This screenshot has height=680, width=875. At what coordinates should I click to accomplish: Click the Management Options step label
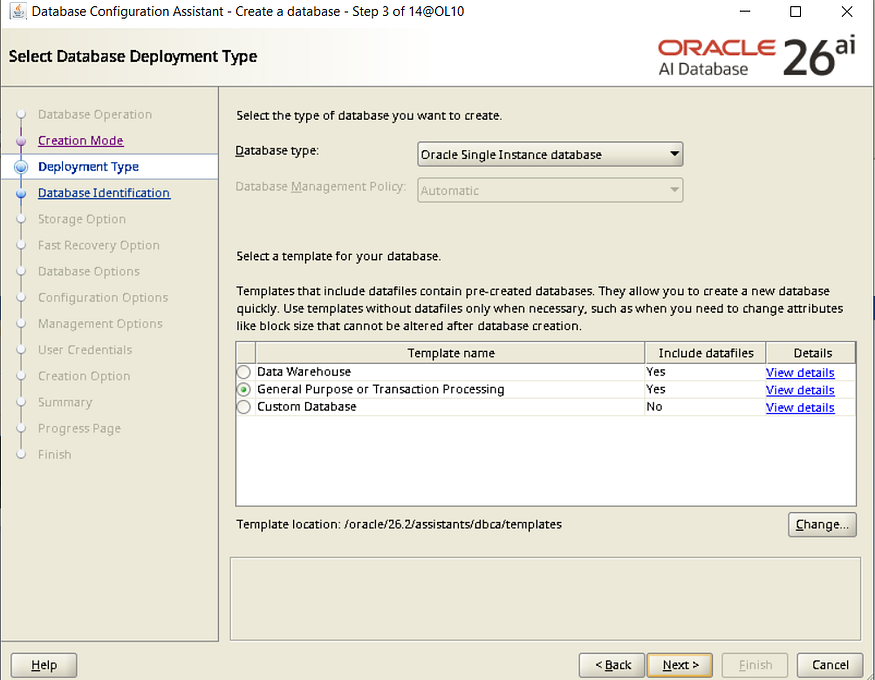[x=100, y=324]
